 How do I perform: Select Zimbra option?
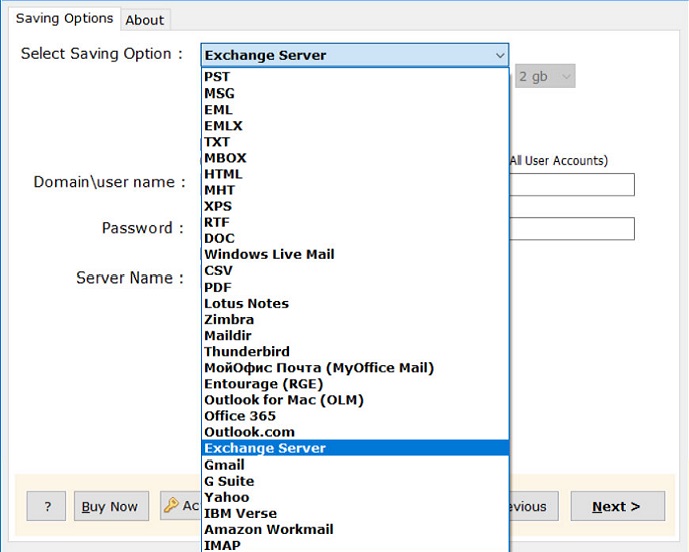tap(355, 320)
